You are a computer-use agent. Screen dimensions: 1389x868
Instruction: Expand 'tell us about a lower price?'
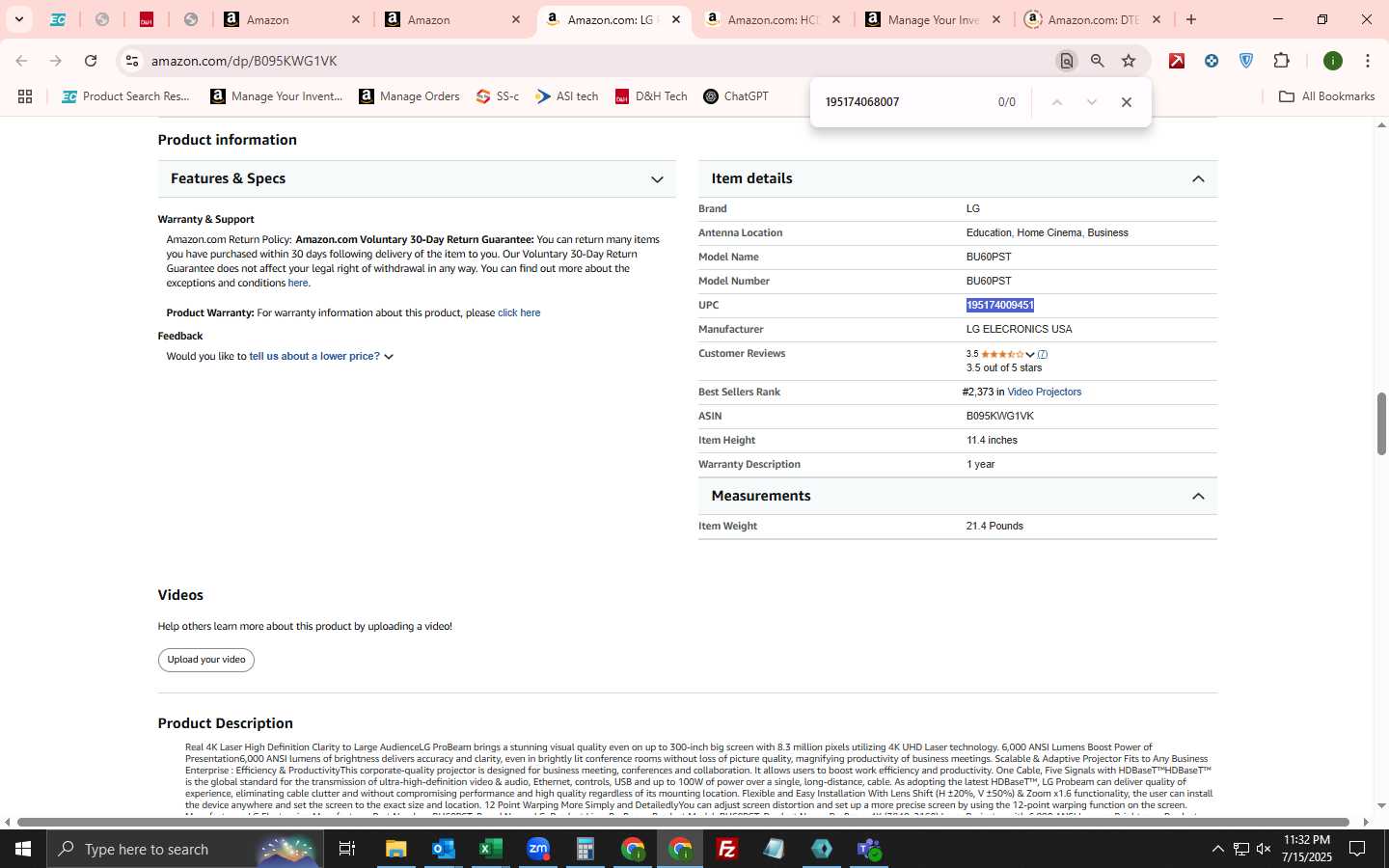[x=321, y=357]
